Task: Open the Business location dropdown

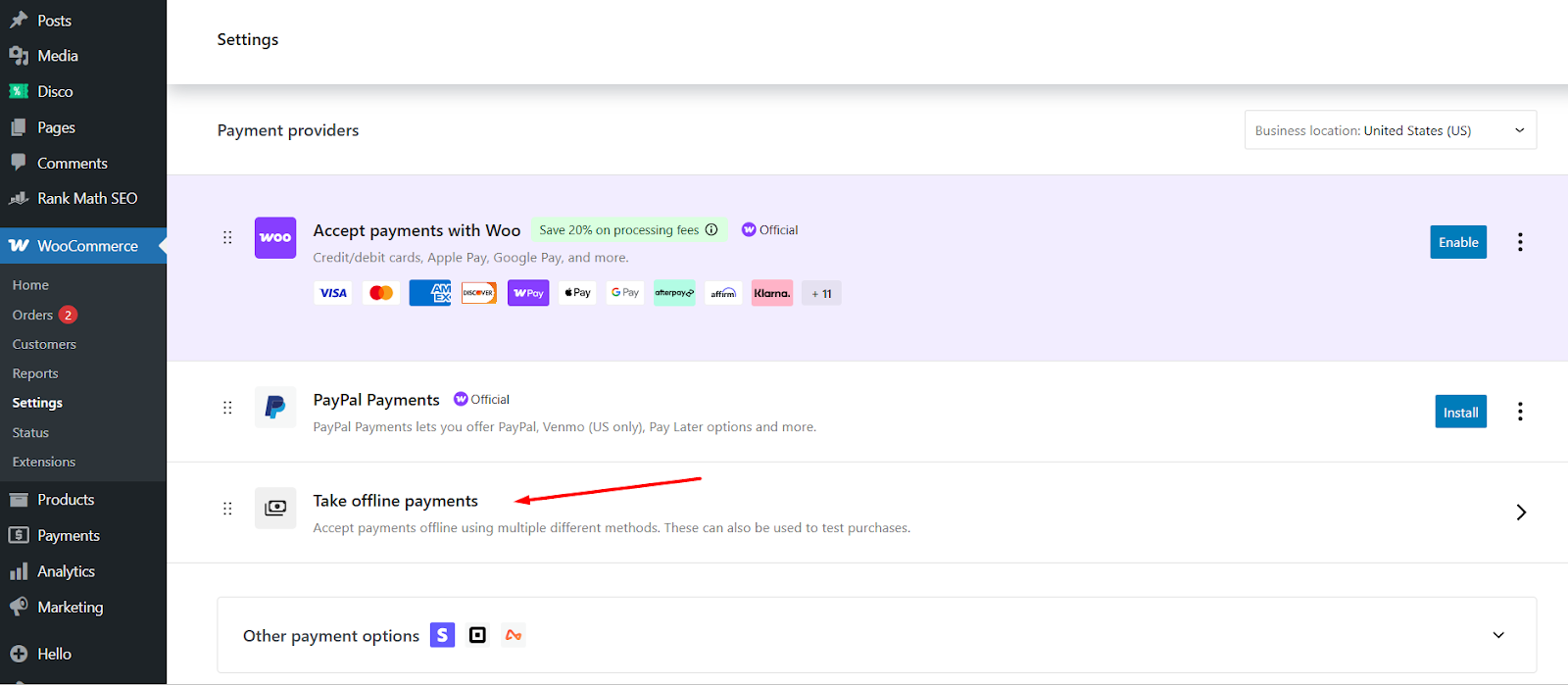Action: pyautogui.click(x=1391, y=130)
